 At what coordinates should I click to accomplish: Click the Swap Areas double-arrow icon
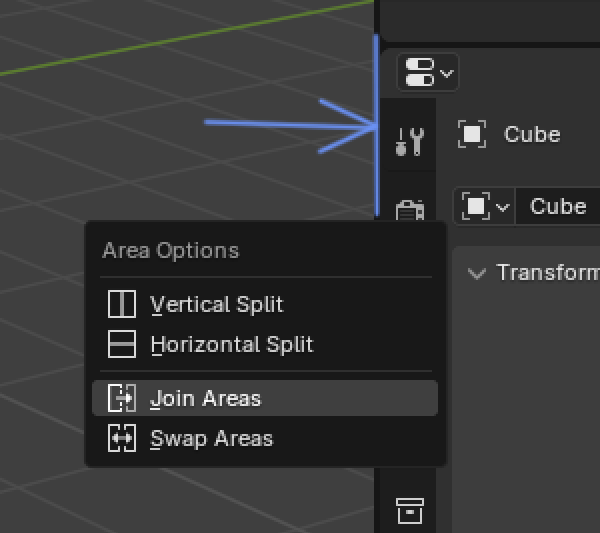(x=122, y=438)
